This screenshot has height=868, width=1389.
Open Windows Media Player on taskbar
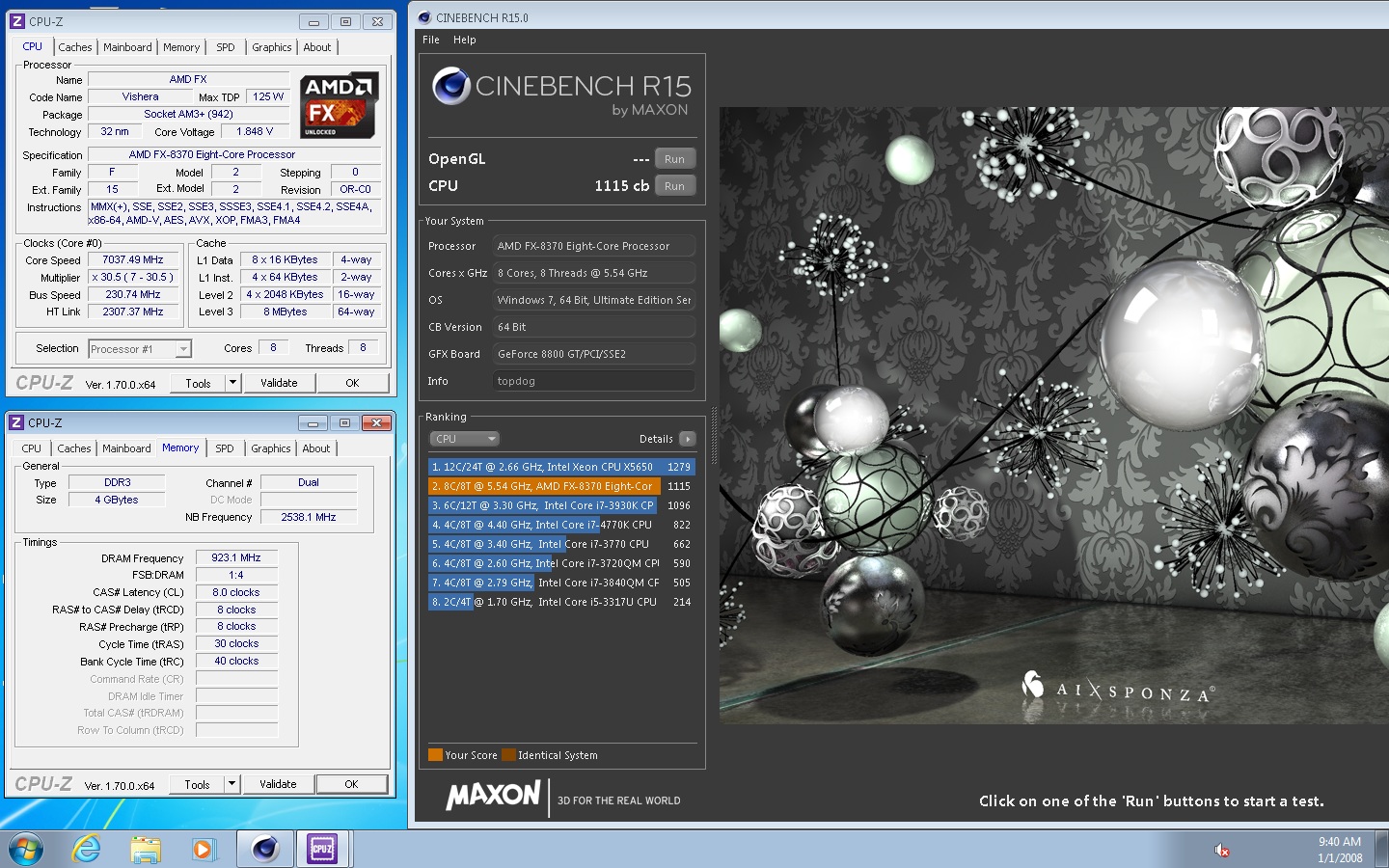coord(203,850)
